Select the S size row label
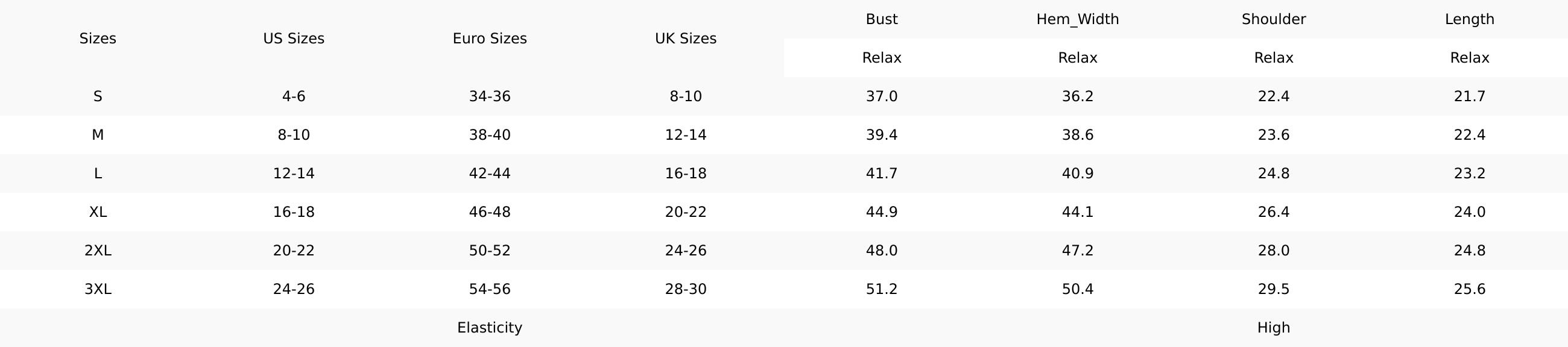Image resolution: width=1568 pixels, height=347 pixels. tap(97, 96)
